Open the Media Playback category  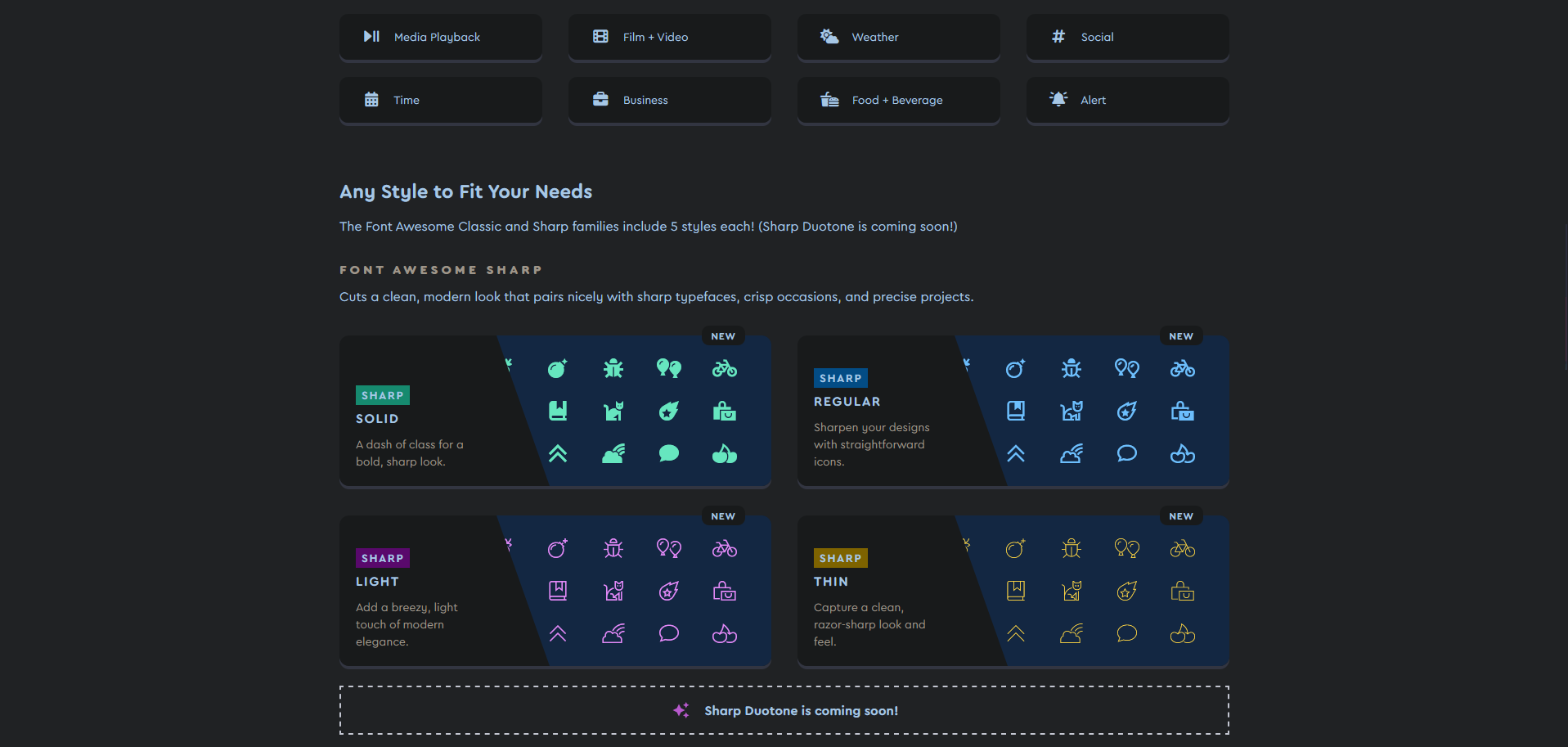pos(440,37)
